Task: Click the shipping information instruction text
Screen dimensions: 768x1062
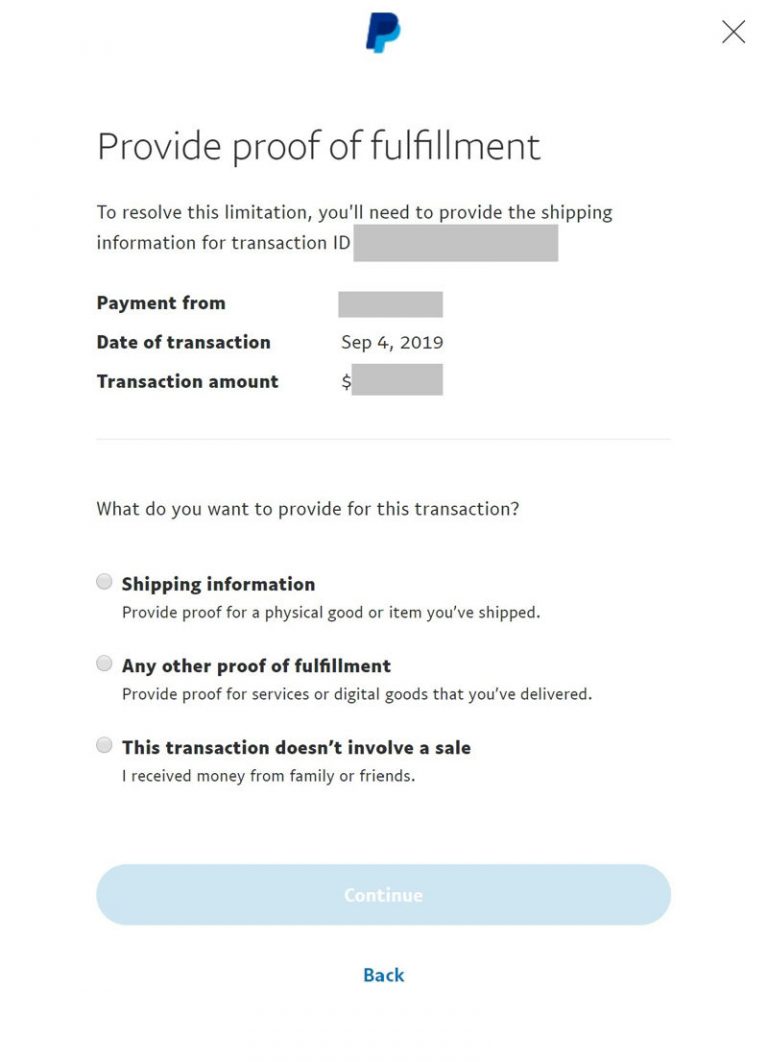Action: point(354,226)
